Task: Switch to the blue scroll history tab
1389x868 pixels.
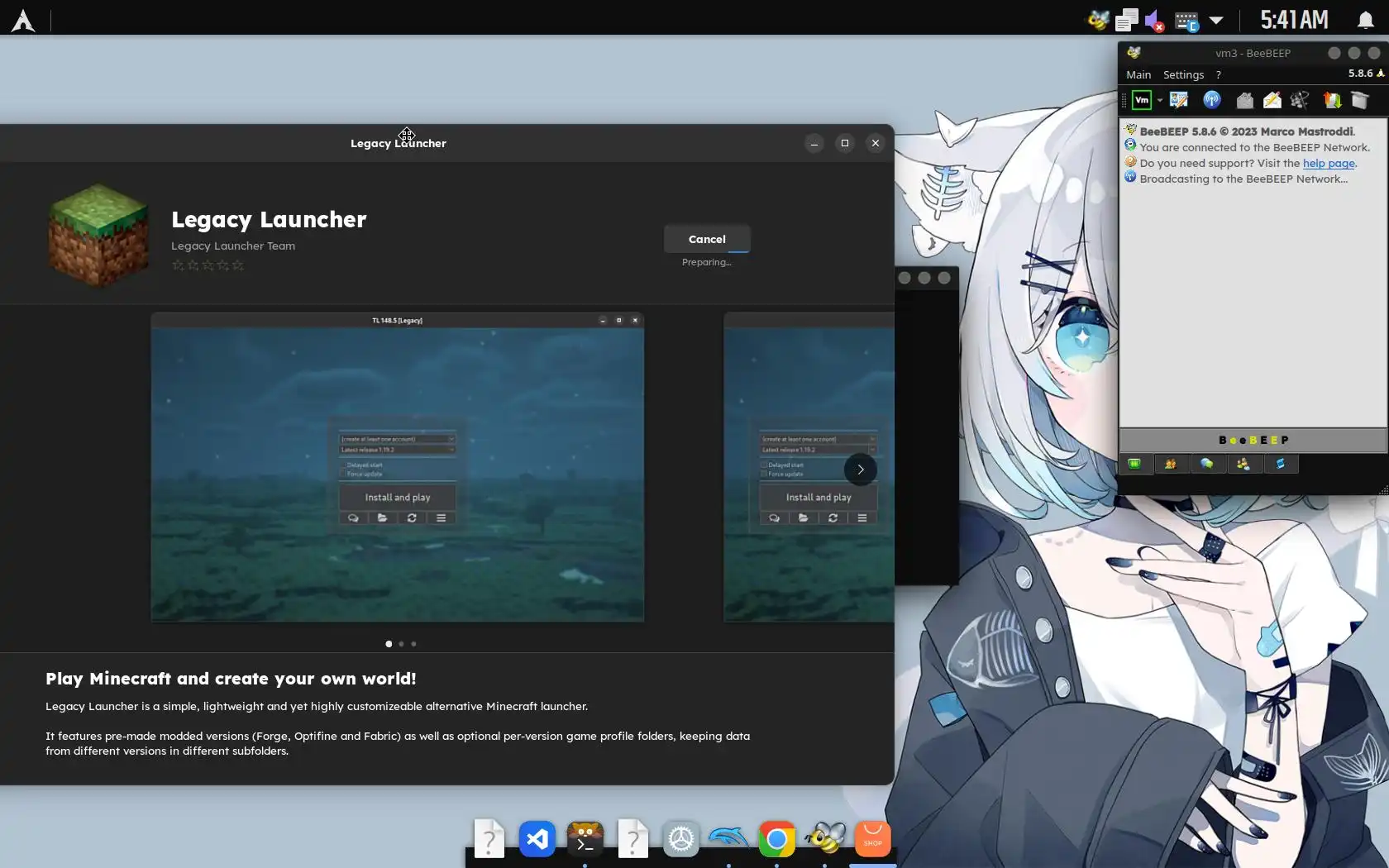Action: [x=1280, y=464]
